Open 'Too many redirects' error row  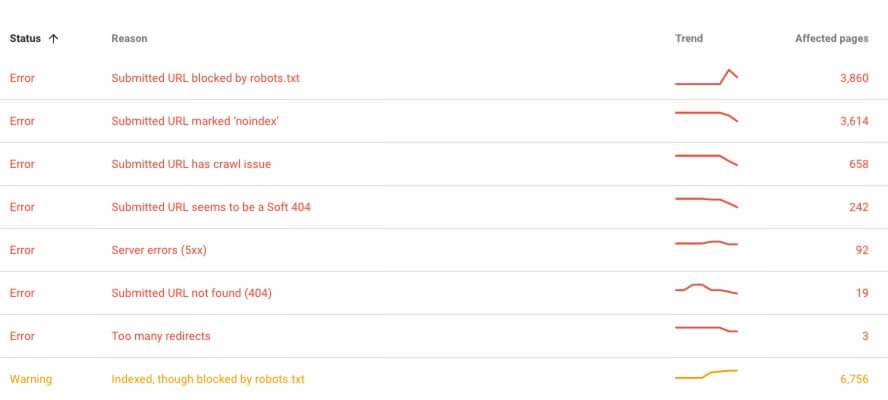click(x=444, y=336)
